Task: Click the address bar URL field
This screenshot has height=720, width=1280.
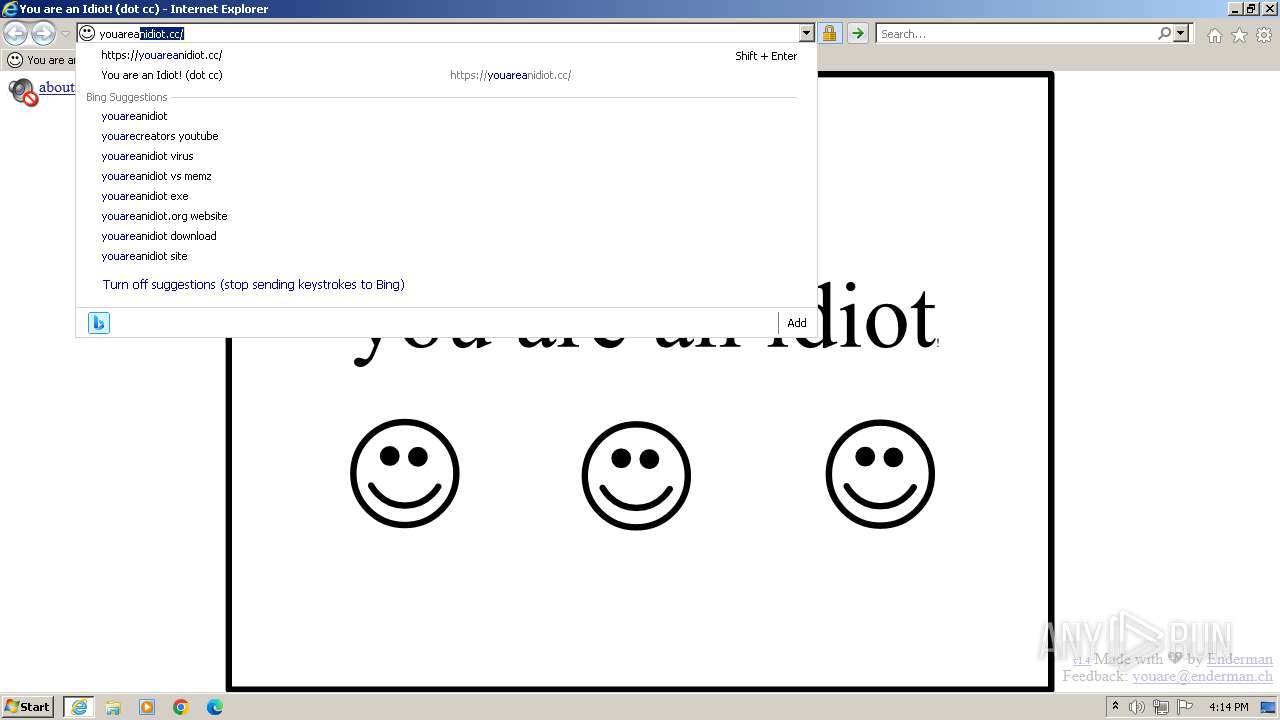Action: tap(448, 34)
